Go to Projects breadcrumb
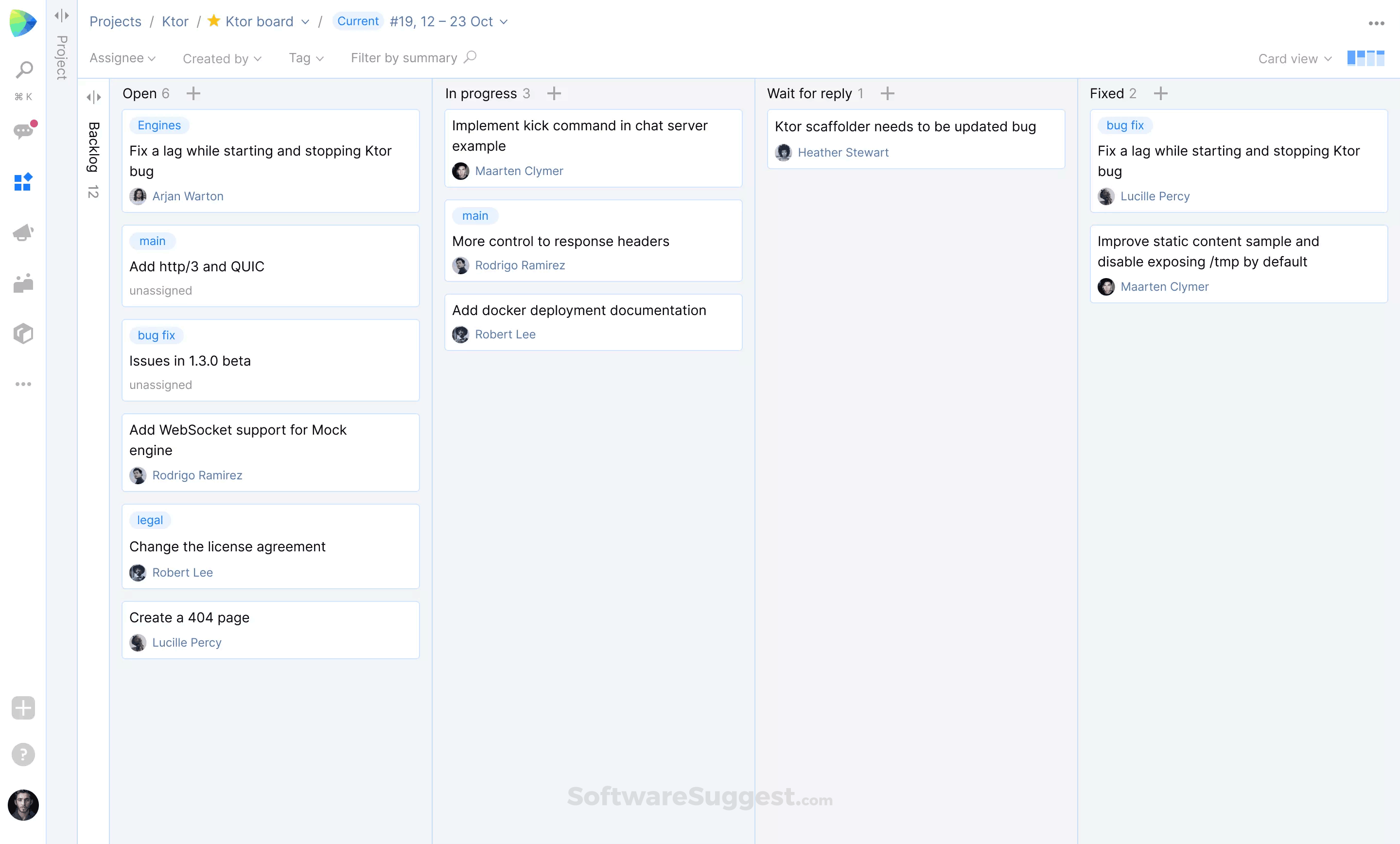This screenshot has height=844, width=1400. coord(115,21)
